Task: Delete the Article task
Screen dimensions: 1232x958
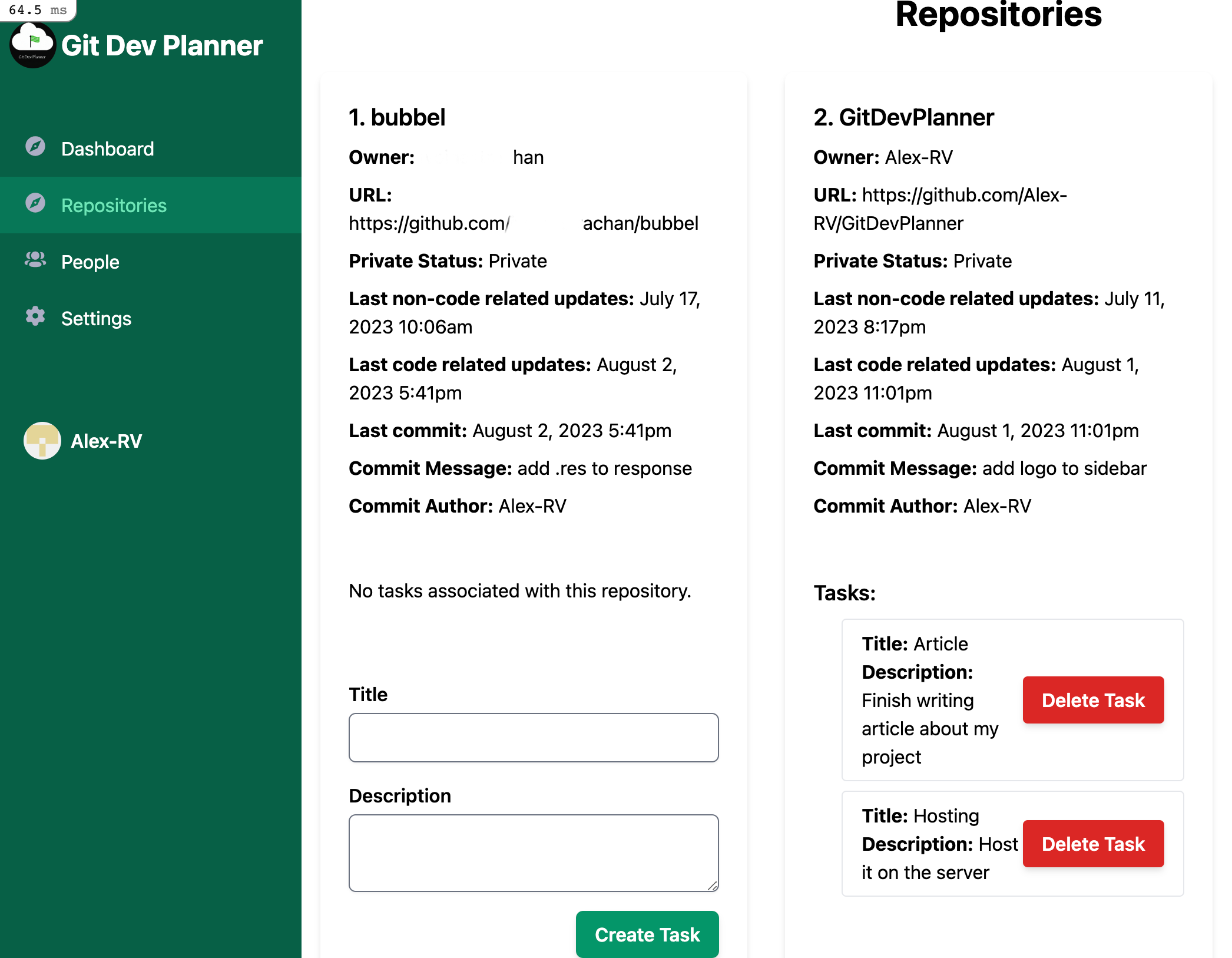Action: pyautogui.click(x=1093, y=700)
